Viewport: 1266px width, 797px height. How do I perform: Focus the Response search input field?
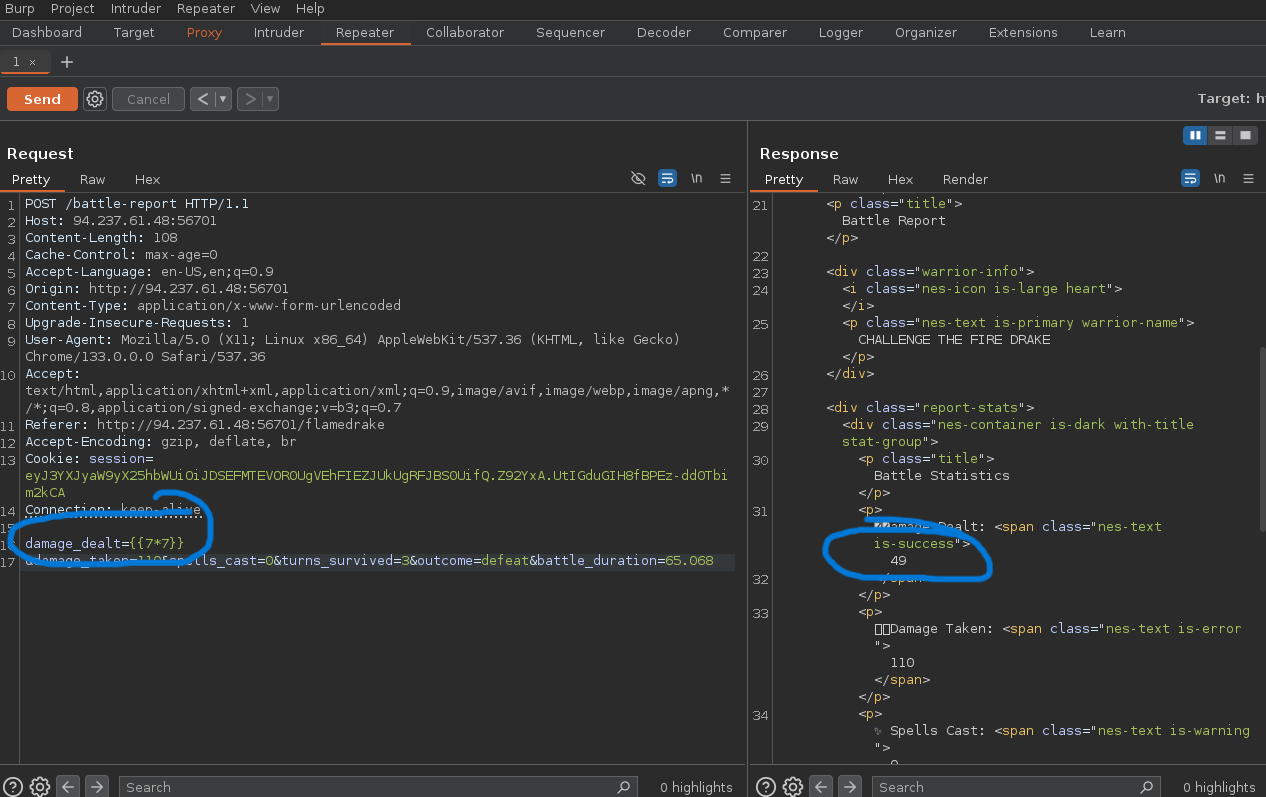click(x=1016, y=787)
